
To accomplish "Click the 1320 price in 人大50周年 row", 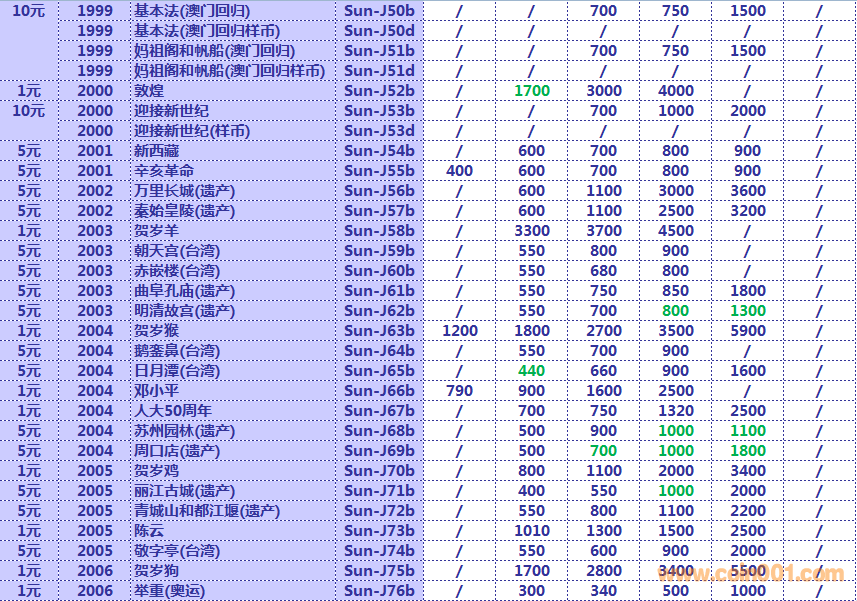I will tap(675, 411).
